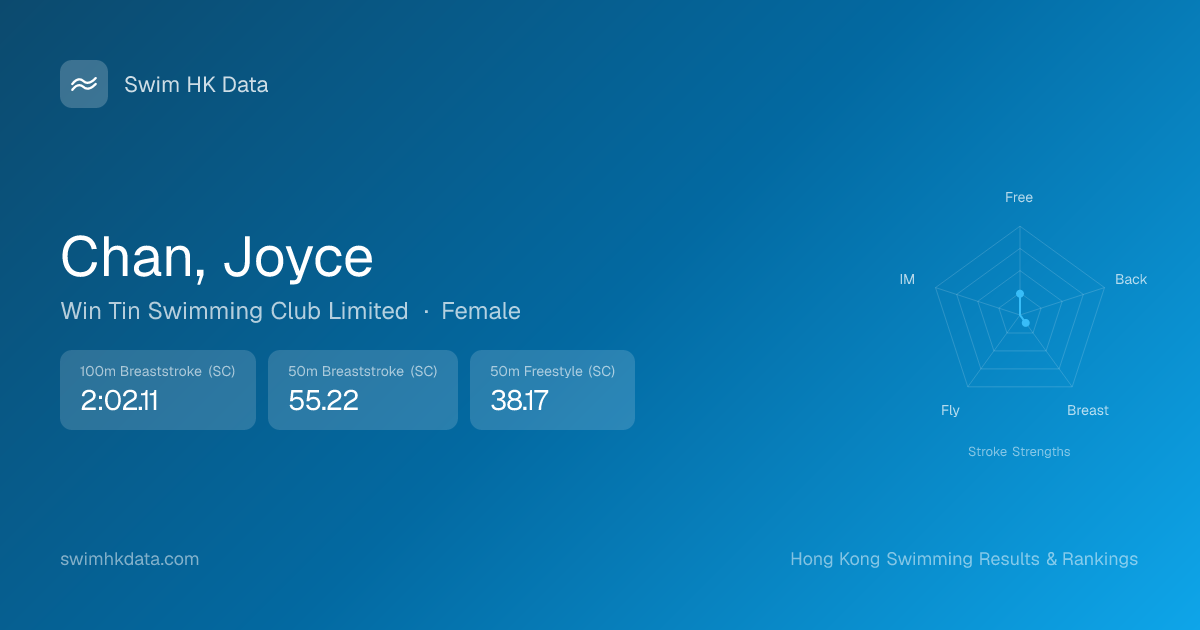1200x630 pixels.
Task: Select the Fly axis label on radar chart
Action: point(950,411)
